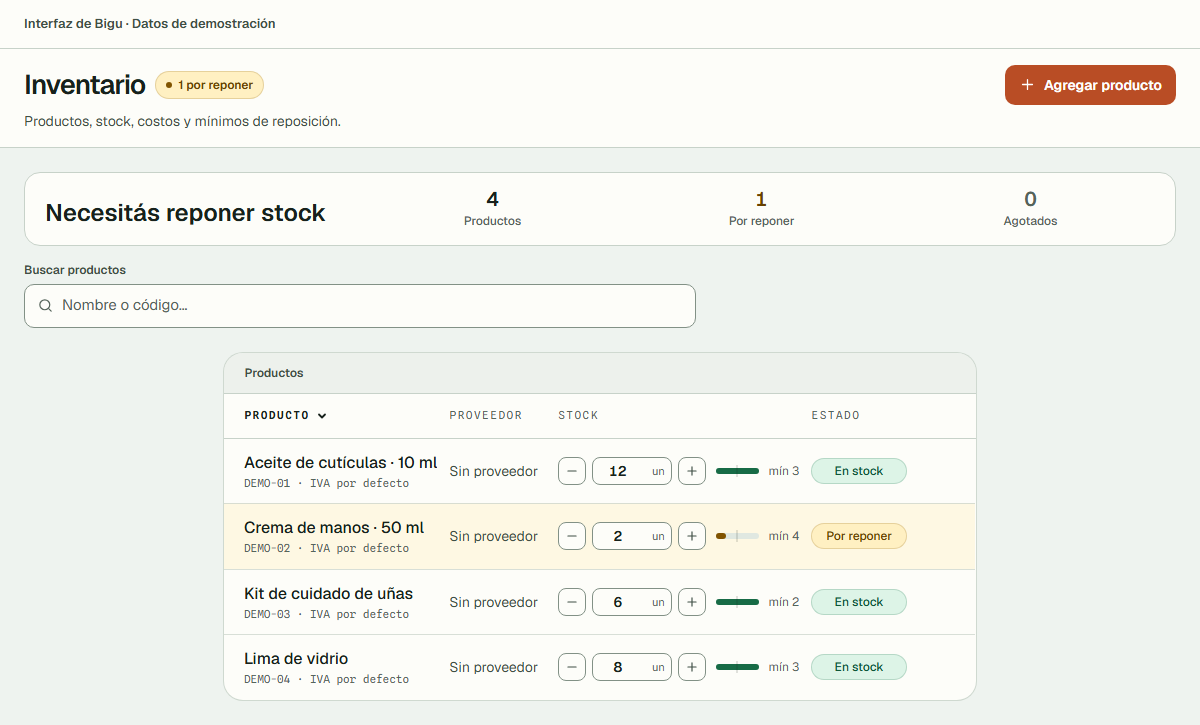Click the 1 por reponer header badge
Viewport: 1200px width, 725px height.
pos(209,85)
